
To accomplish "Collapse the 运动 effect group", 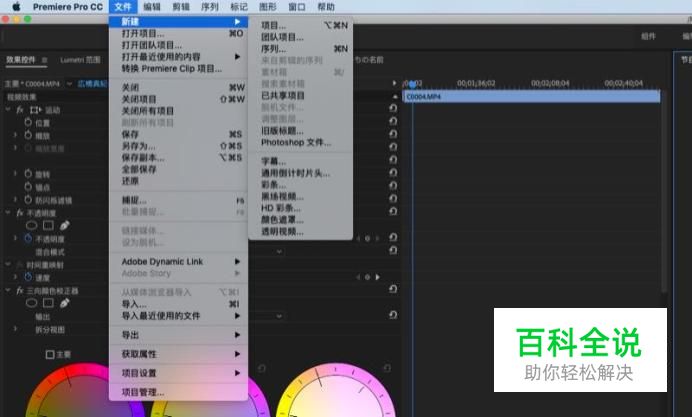I will [x=8, y=109].
